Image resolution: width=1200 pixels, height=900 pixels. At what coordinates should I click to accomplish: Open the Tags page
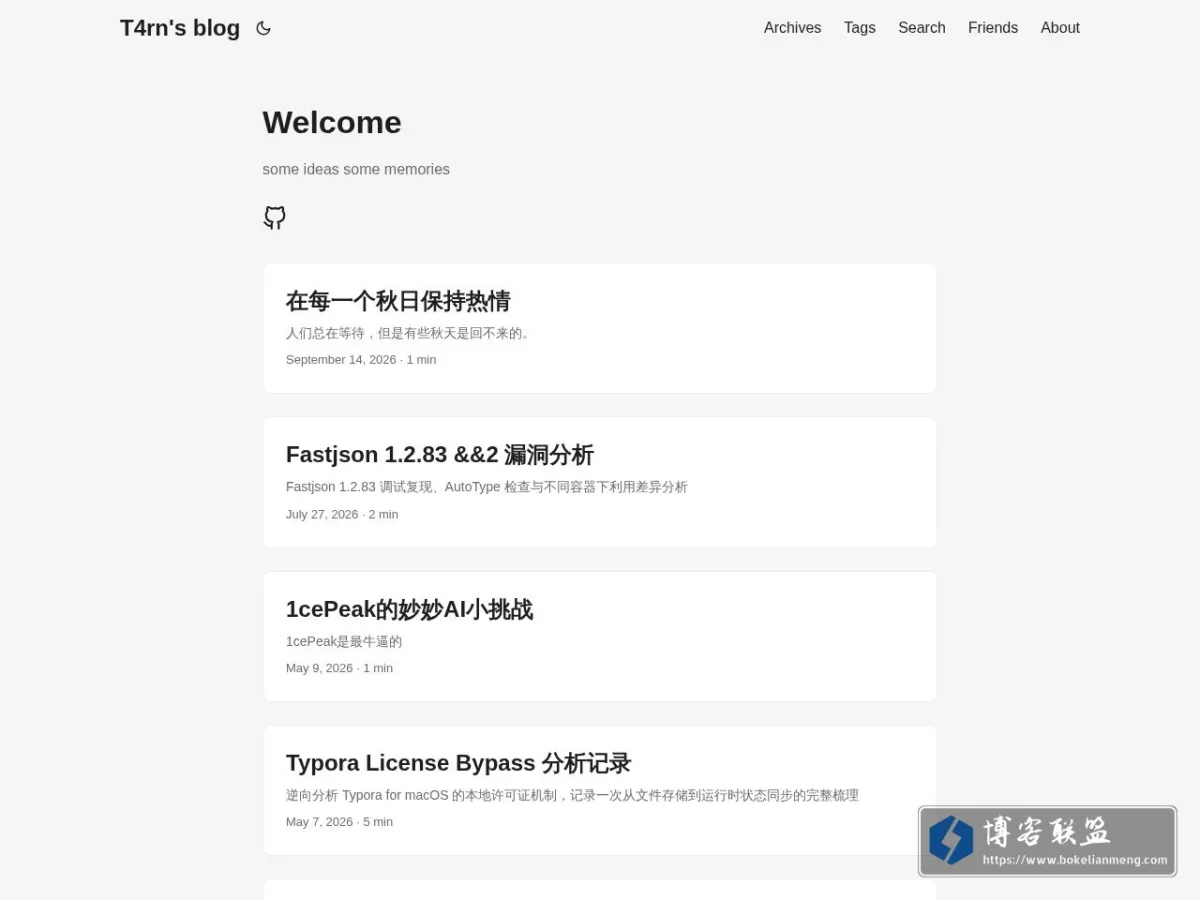pyautogui.click(x=859, y=28)
